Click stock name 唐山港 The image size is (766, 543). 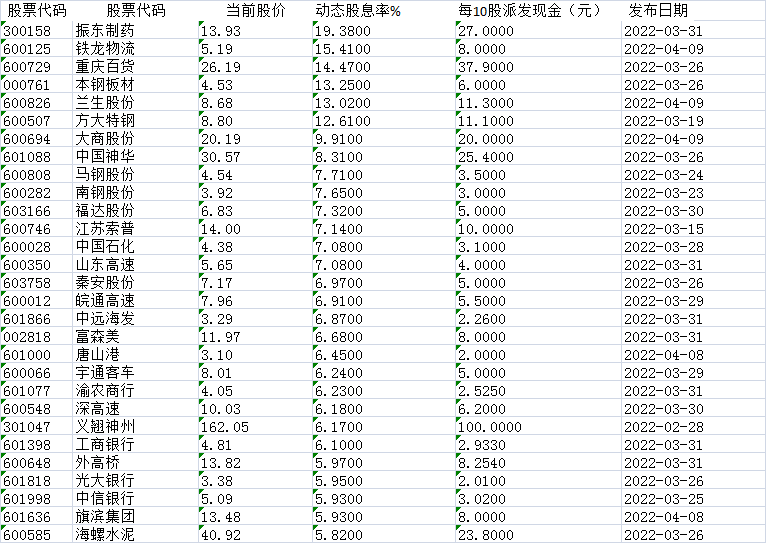coord(97,355)
